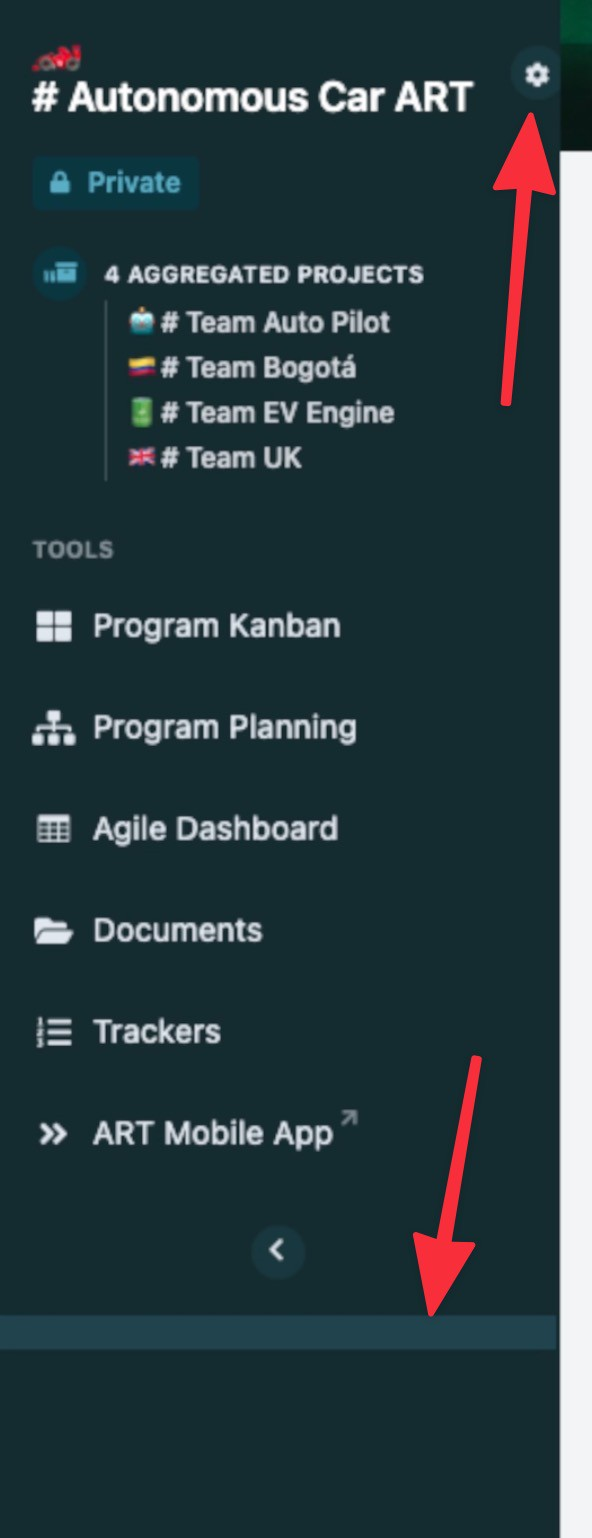Click the aggregated projects icon
592x1538 pixels.
coord(59,273)
